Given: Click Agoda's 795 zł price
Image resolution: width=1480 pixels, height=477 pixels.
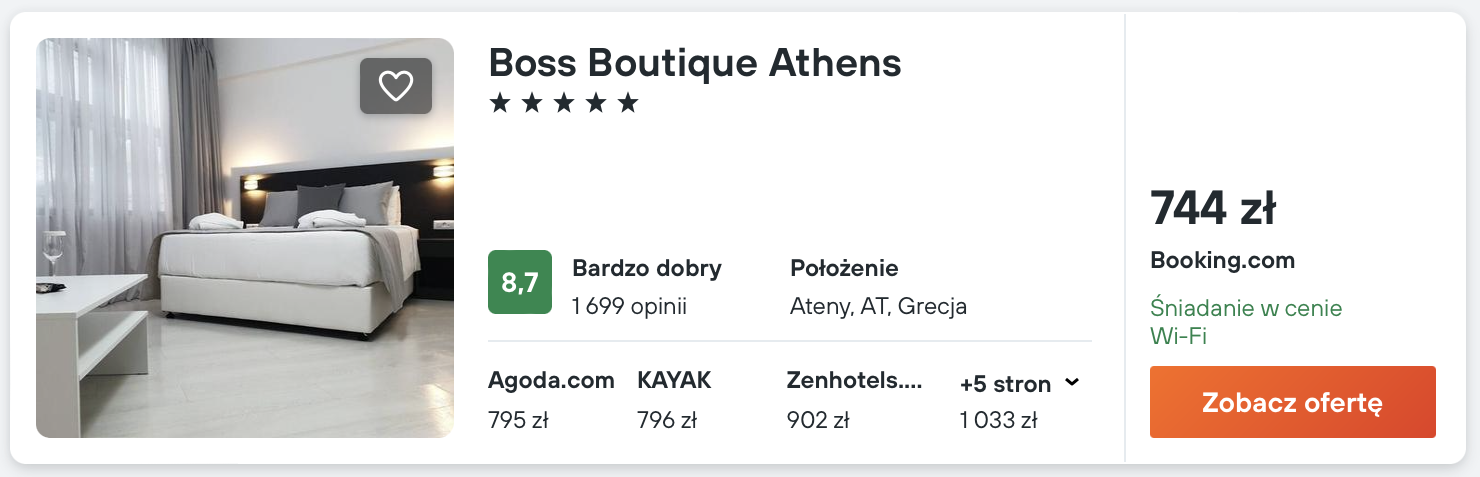Looking at the screenshot, I should point(518,420).
